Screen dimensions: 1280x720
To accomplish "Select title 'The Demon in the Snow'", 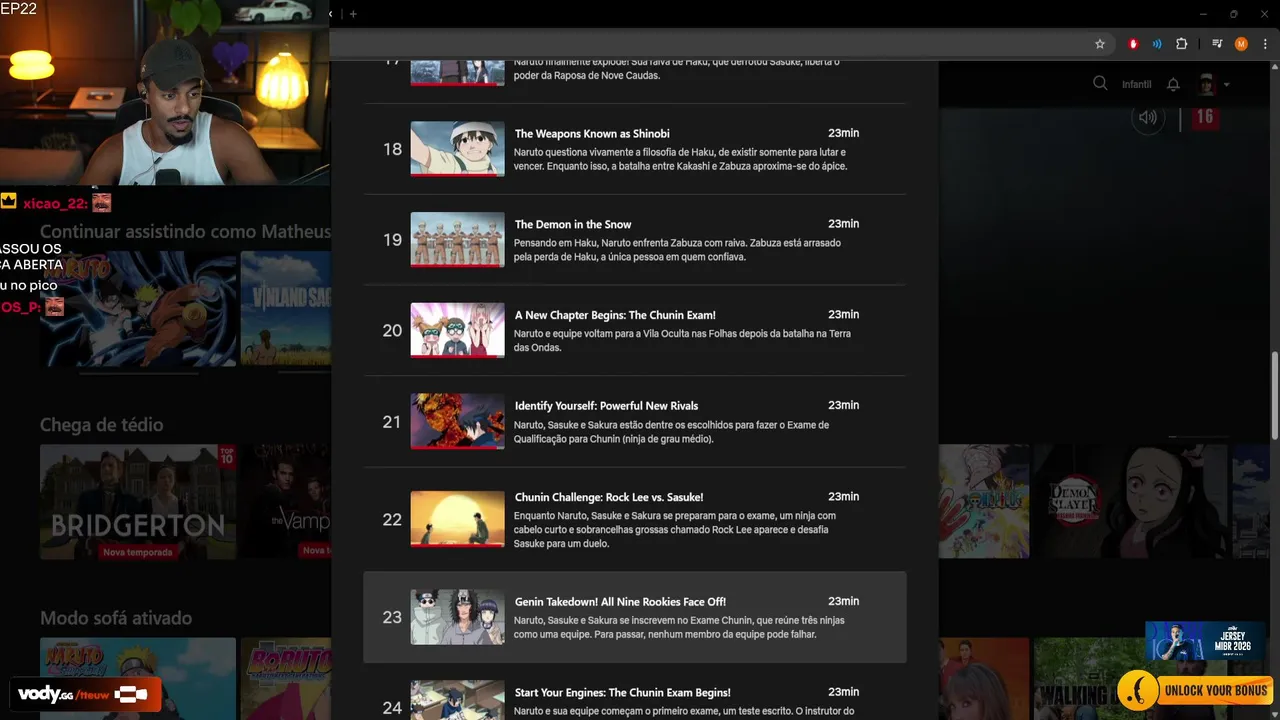I will click(573, 224).
